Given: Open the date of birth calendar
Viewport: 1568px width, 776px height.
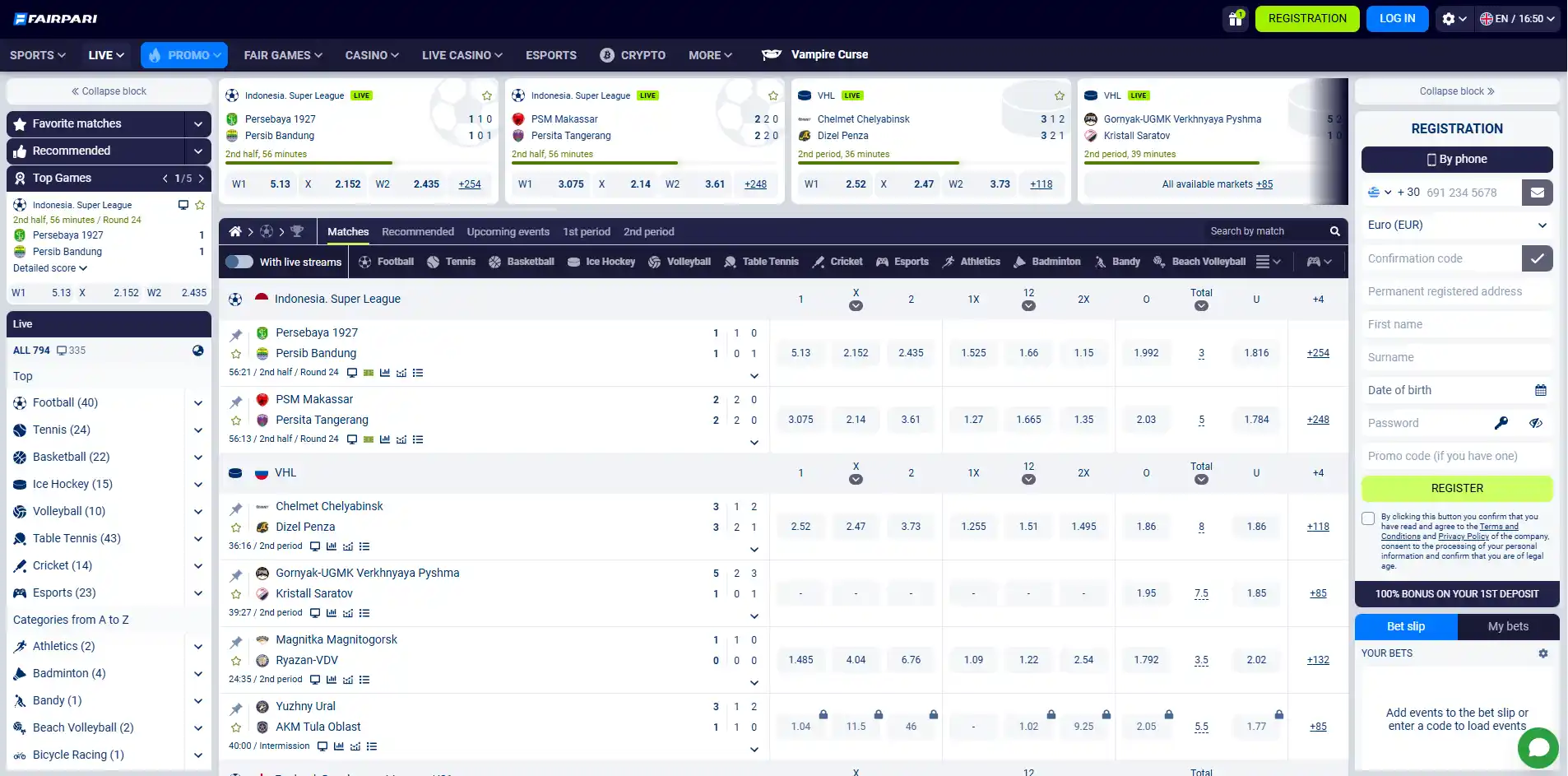Looking at the screenshot, I should 1541,390.
